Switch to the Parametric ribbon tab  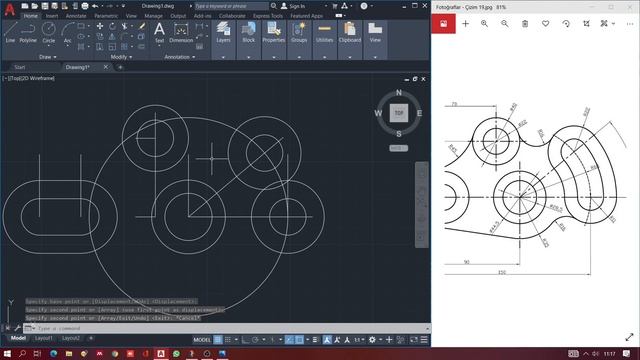[106, 16]
